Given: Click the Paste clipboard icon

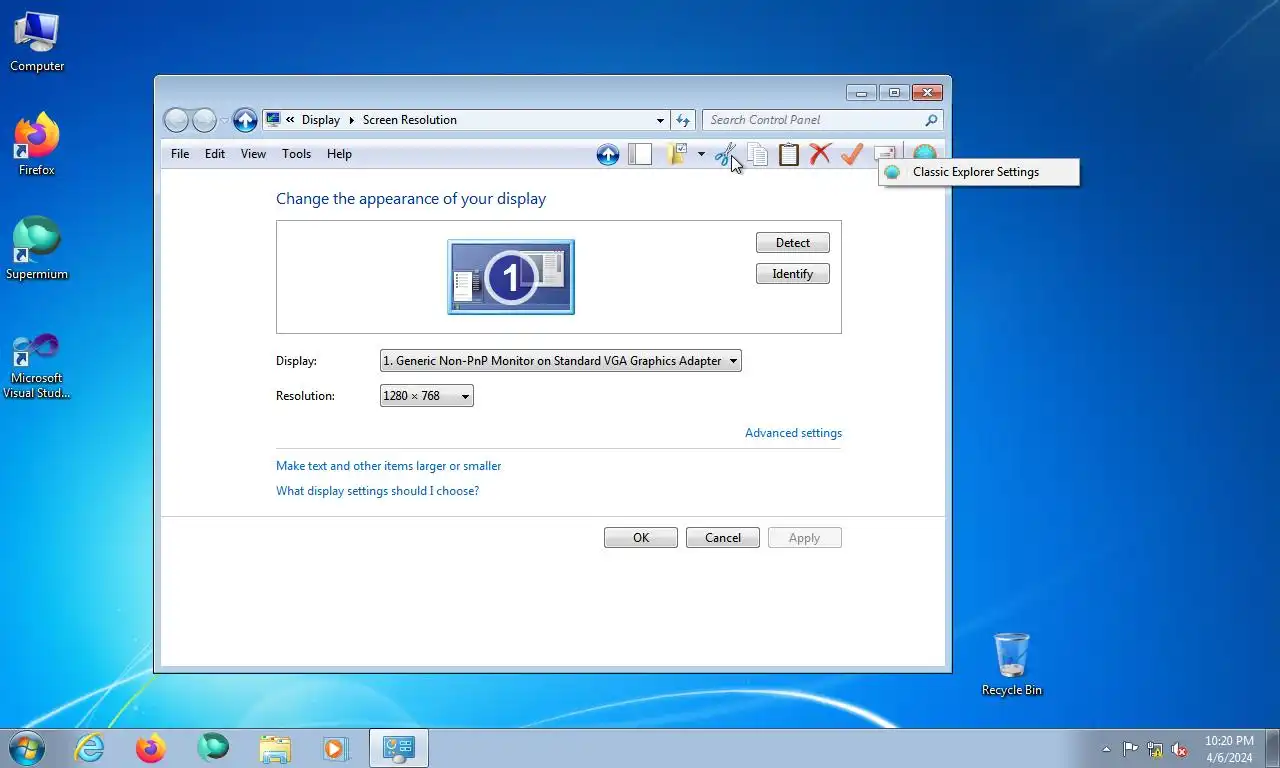Looking at the screenshot, I should pos(789,154).
